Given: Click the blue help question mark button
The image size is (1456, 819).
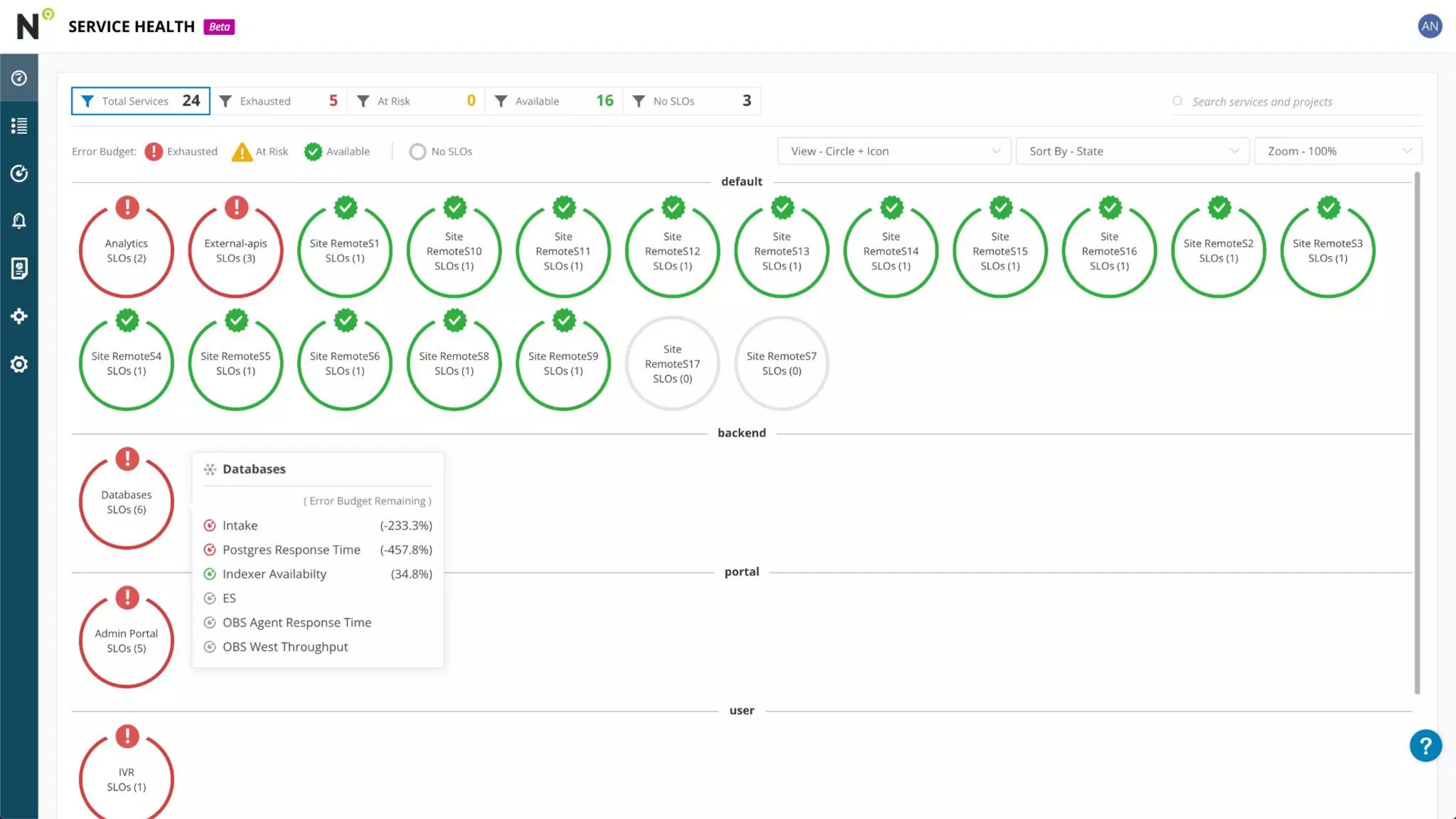Looking at the screenshot, I should click(x=1425, y=746).
